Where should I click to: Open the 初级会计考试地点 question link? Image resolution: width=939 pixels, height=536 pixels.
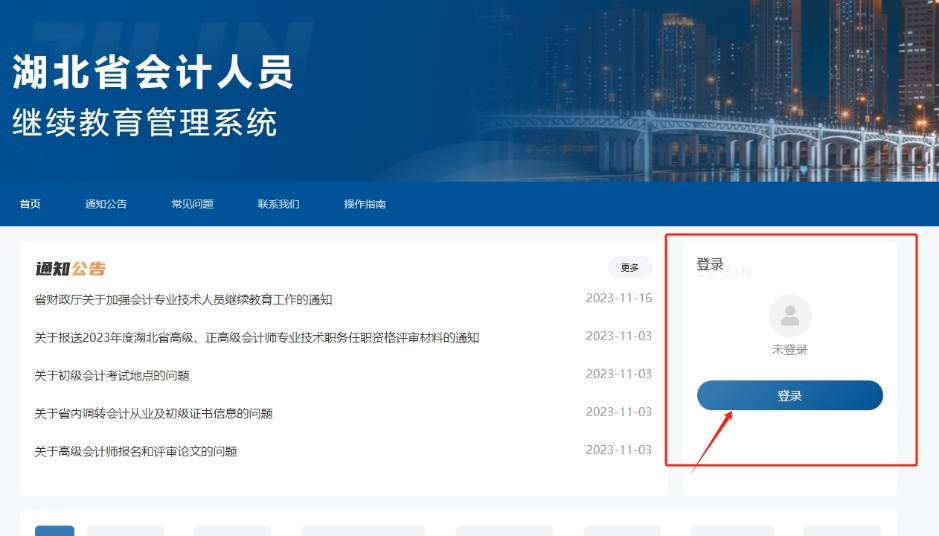(x=112, y=375)
